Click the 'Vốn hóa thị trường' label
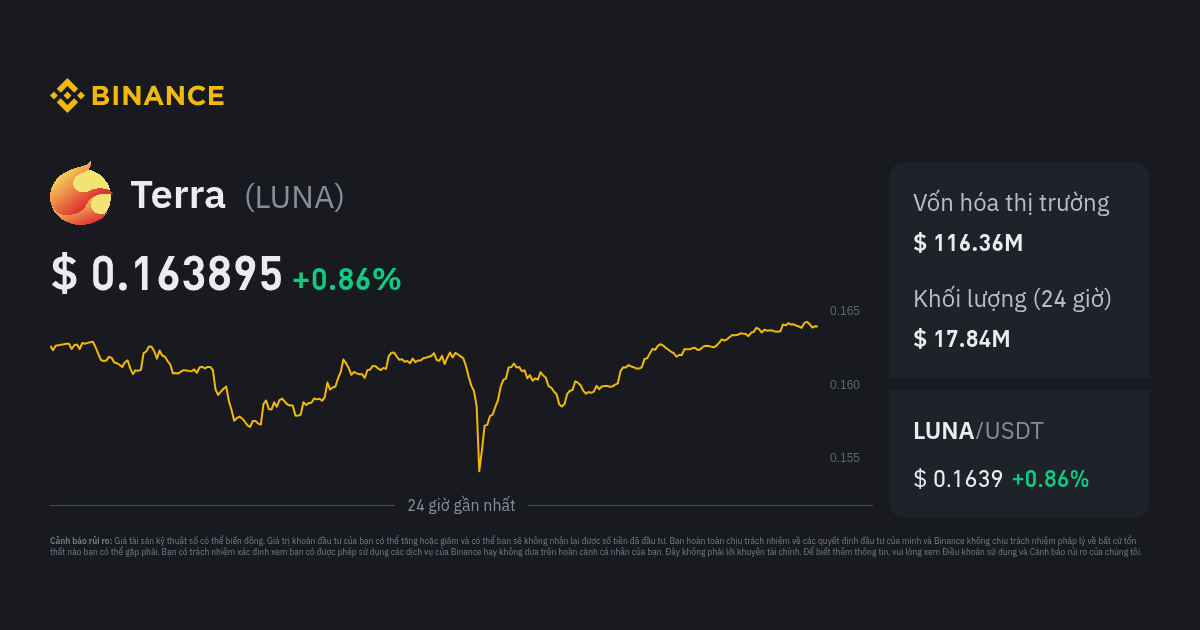The width and height of the screenshot is (1200, 630). point(1011,203)
